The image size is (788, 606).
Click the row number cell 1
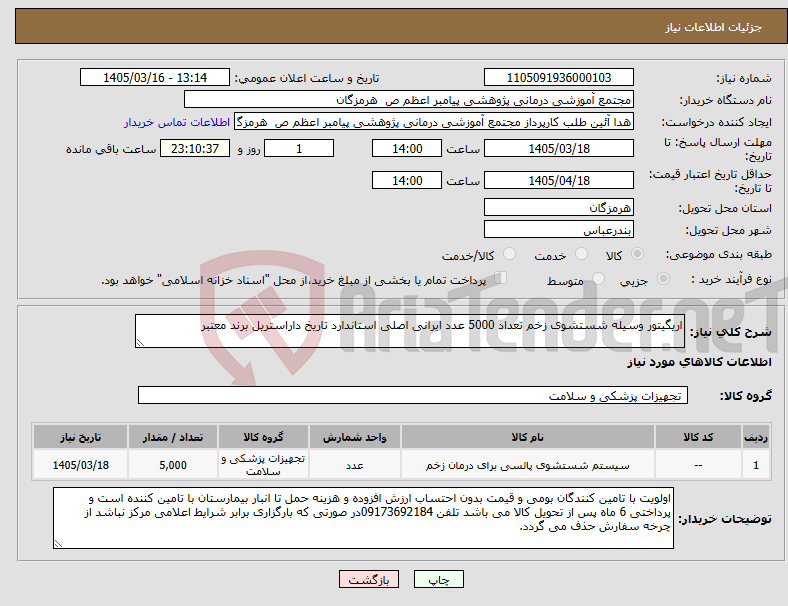click(x=755, y=465)
